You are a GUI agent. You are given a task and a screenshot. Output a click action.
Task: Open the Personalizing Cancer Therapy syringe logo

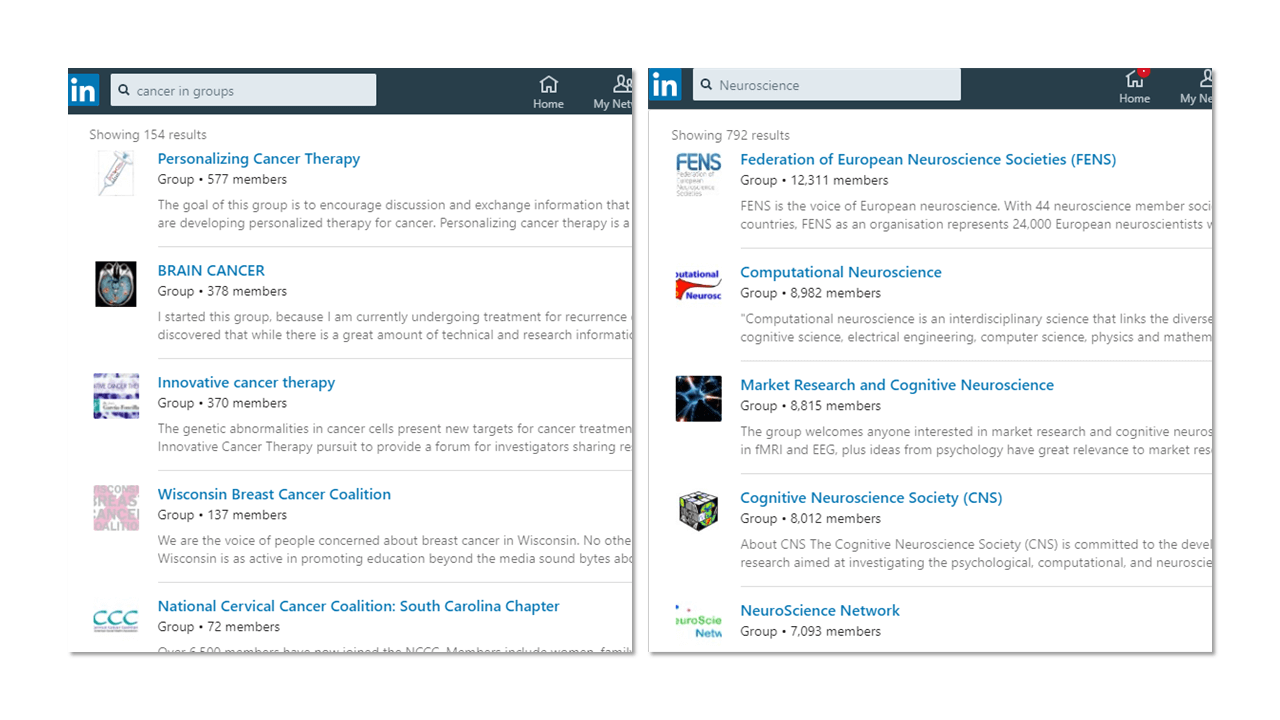coord(116,173)
